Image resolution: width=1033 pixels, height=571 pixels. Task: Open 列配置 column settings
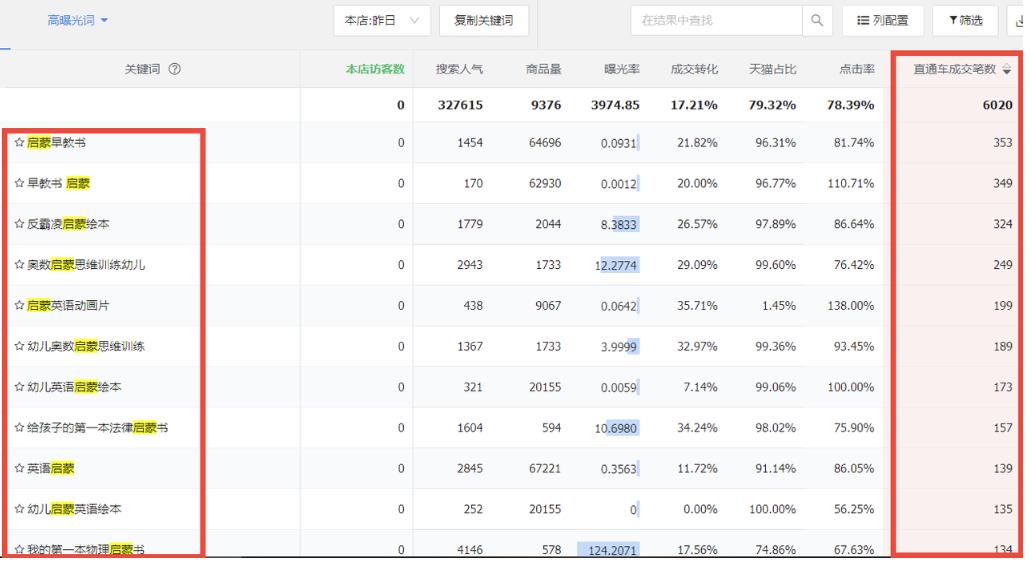point(882,20)
